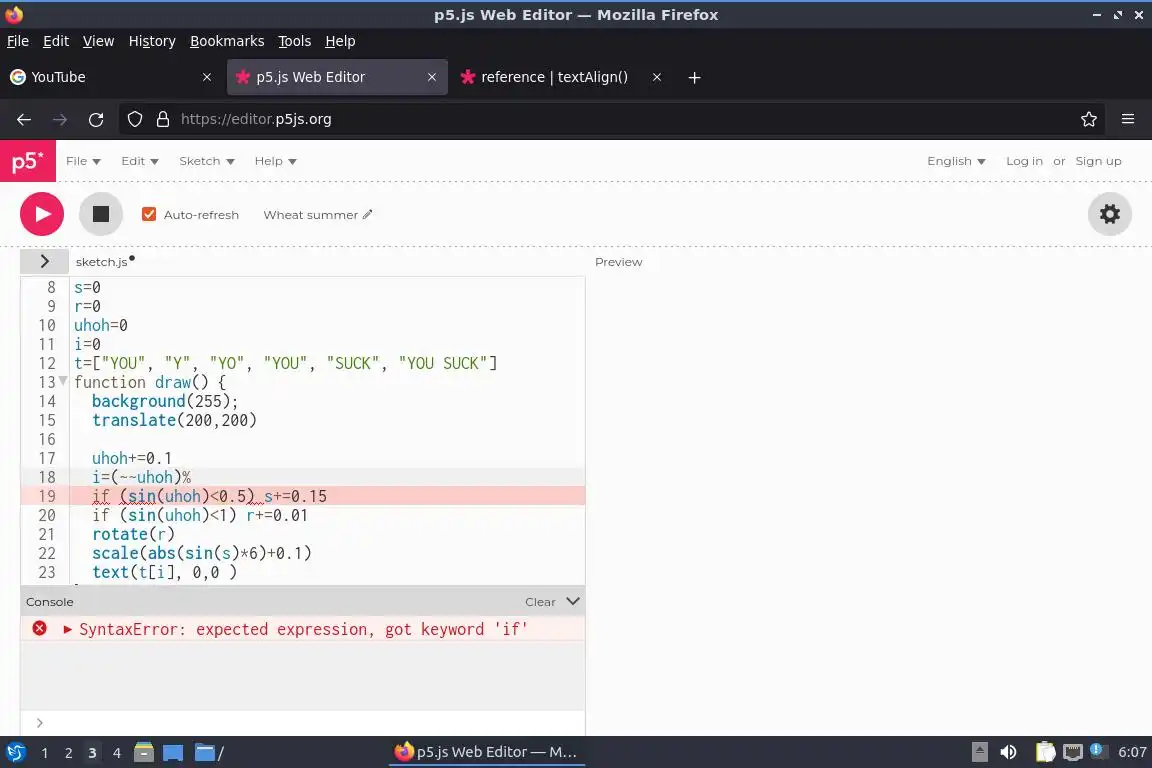This screenshot has height=768, width=1152.
Task: Go forward with the forward arrow
Action: pyautogui.click(x=60, y=119)
